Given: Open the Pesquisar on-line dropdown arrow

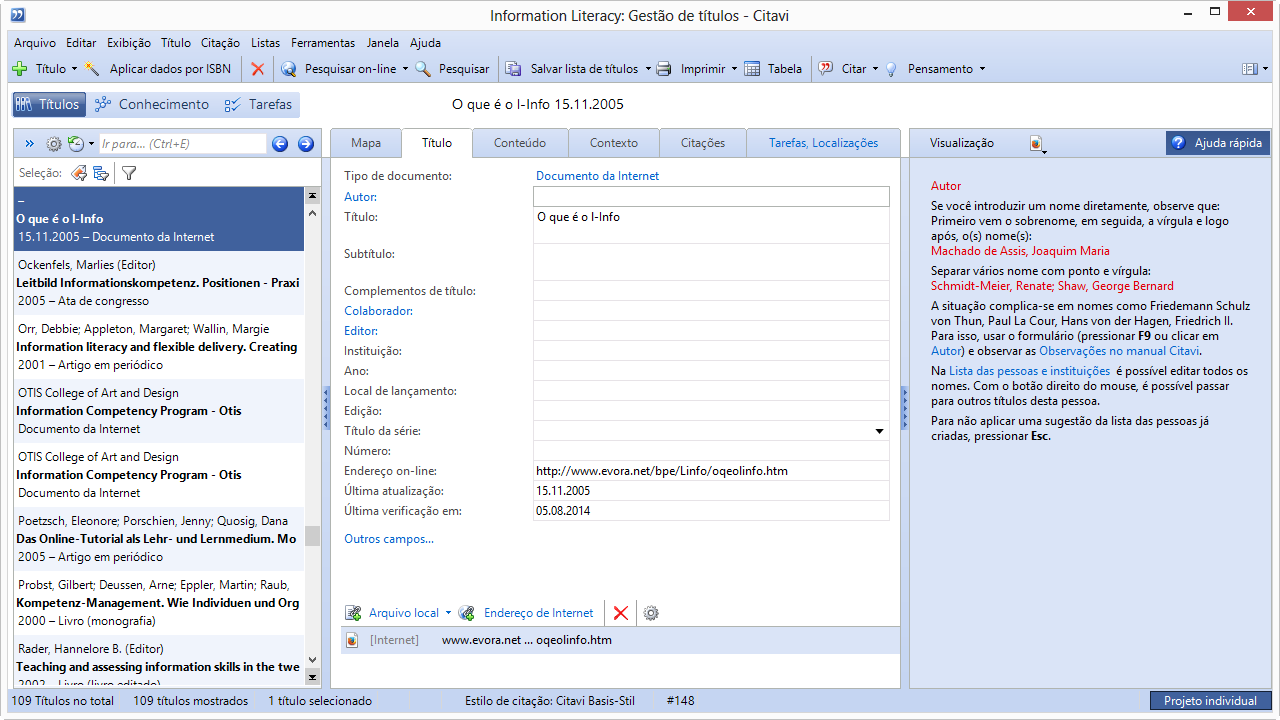Looking at the screenshot, I should click(x=405, y=69).
